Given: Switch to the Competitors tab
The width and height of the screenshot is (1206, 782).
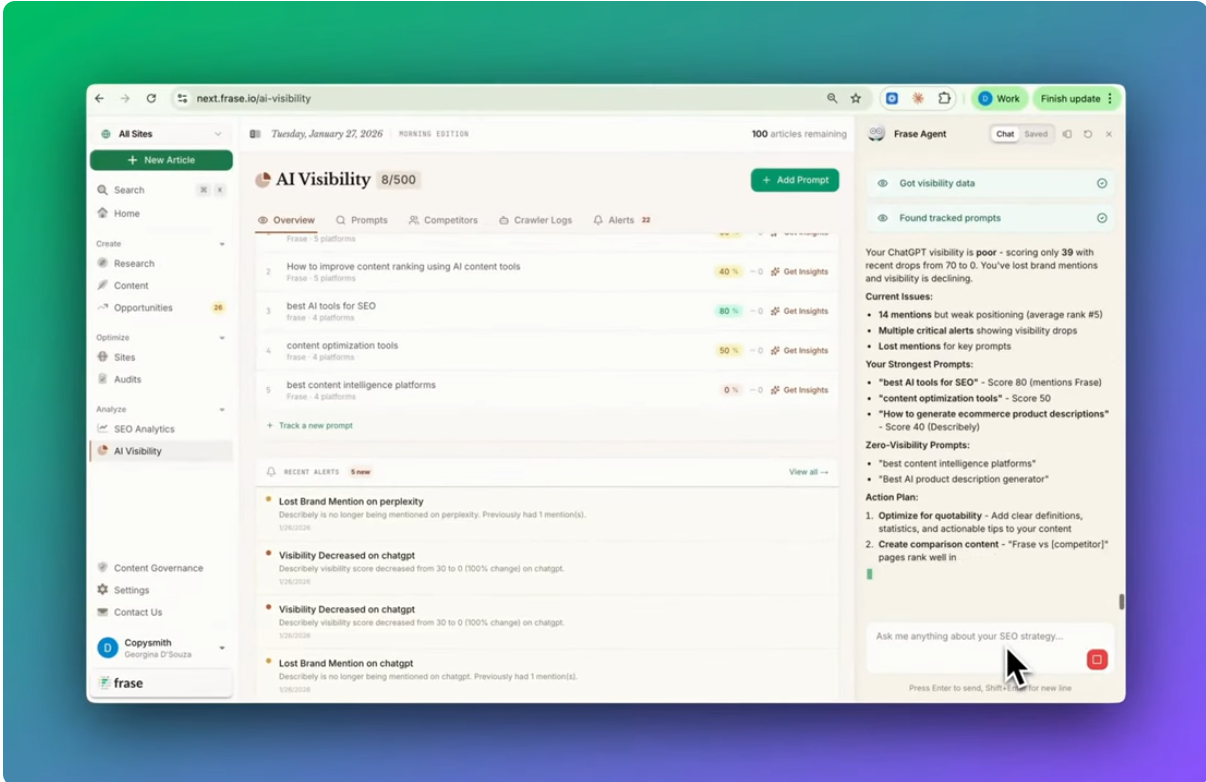Looking at the screenshot, I should (443, 220).
